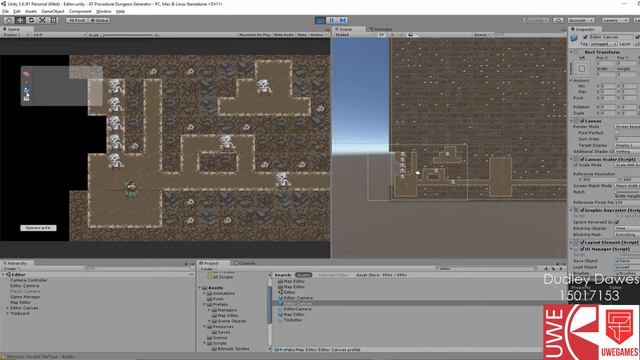Toggle the Layout Element component checkbox

click(x=582, y=242)
